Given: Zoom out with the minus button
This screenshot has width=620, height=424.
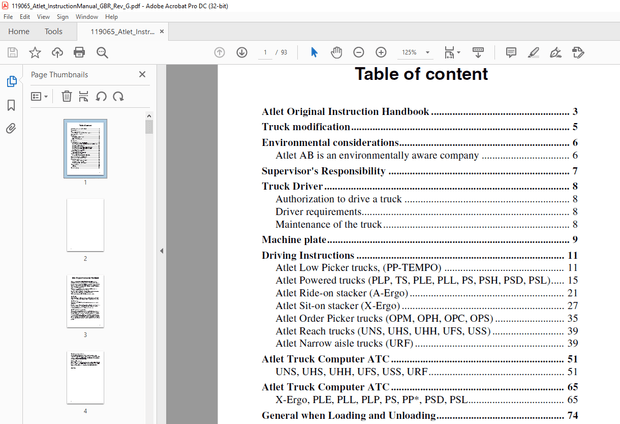Looking at the screenshot, I should point(359,52).
